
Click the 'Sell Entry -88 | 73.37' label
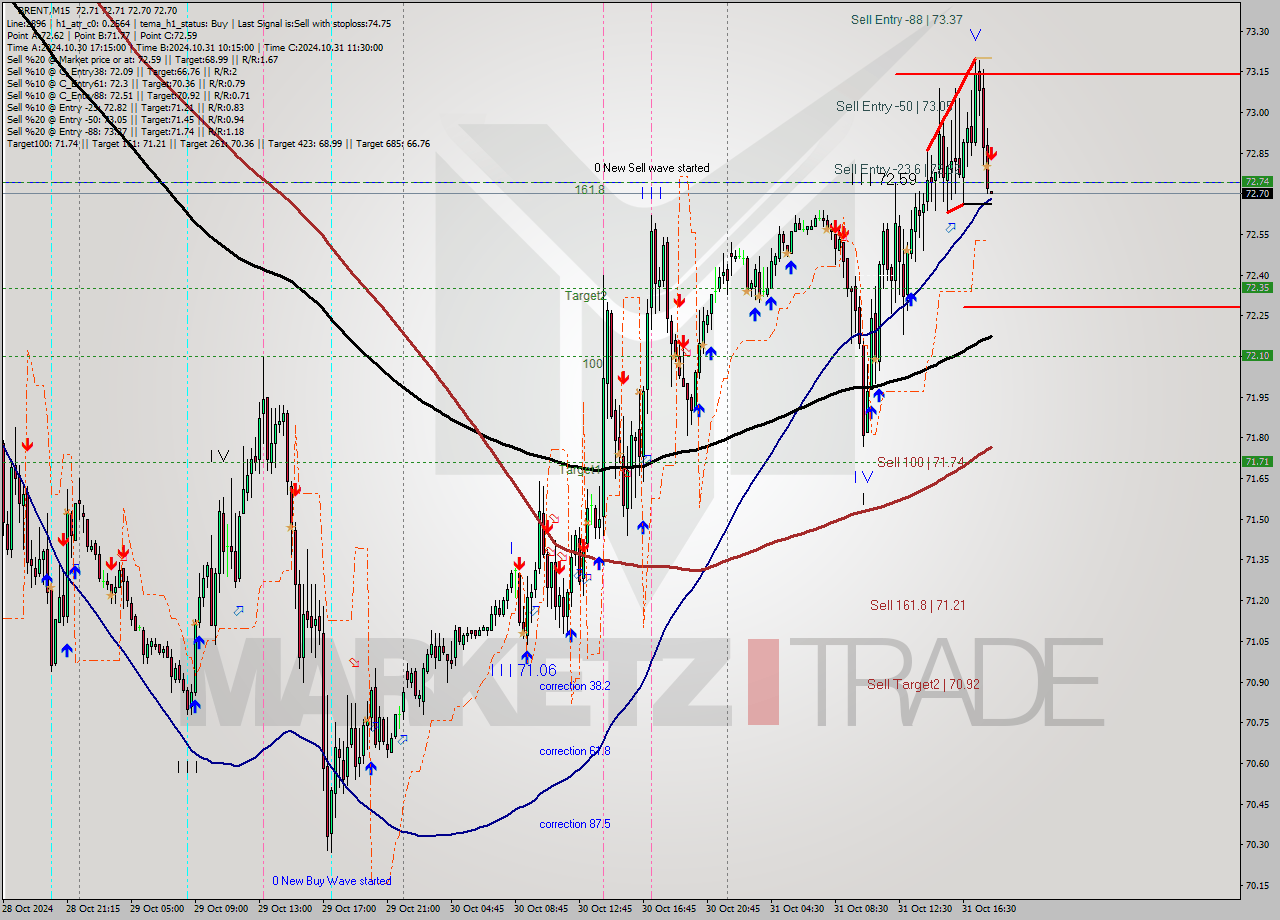(x=906, y=19)
